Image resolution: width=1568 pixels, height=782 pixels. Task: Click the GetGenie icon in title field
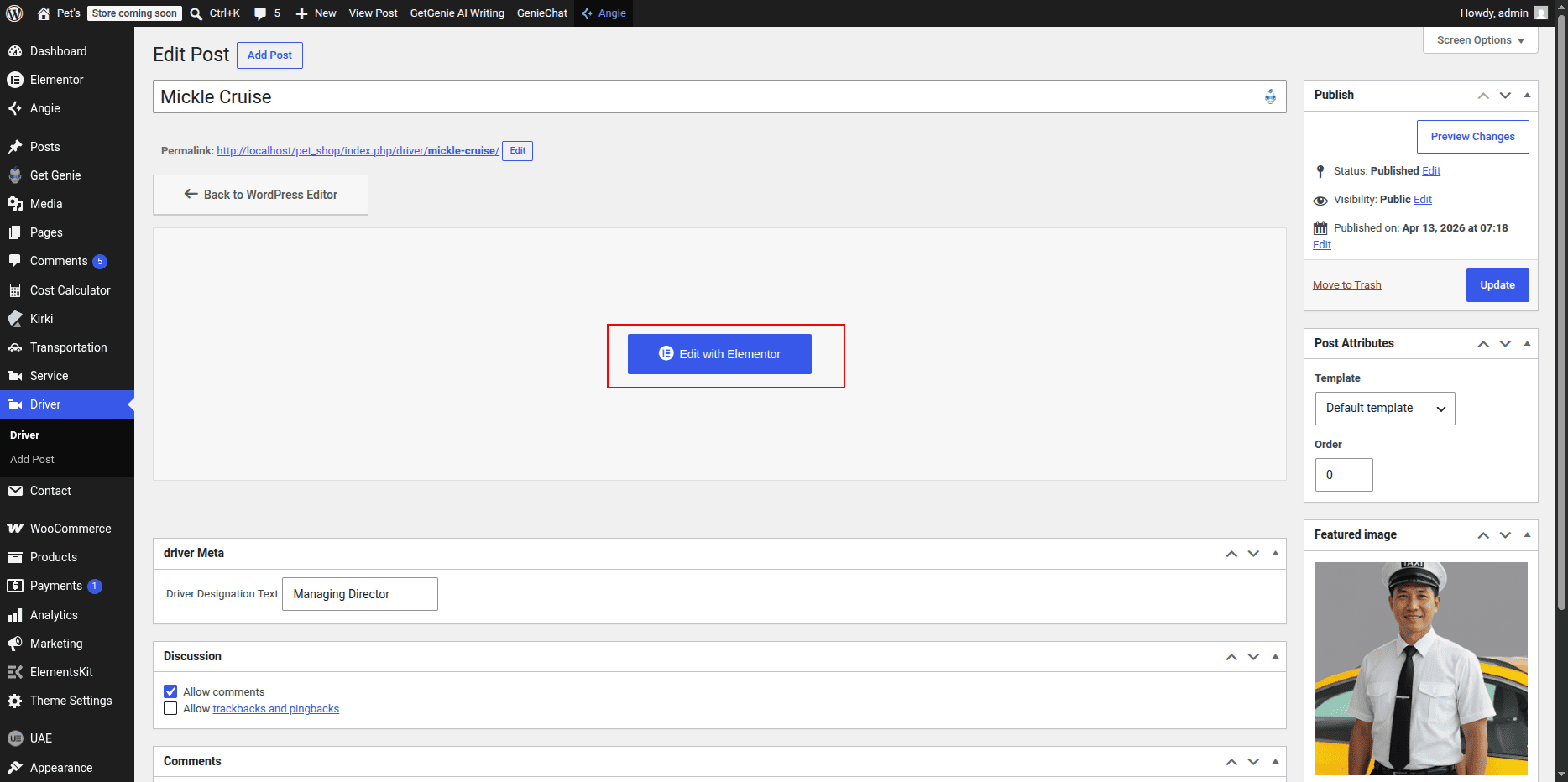(x=1270, y=96)
